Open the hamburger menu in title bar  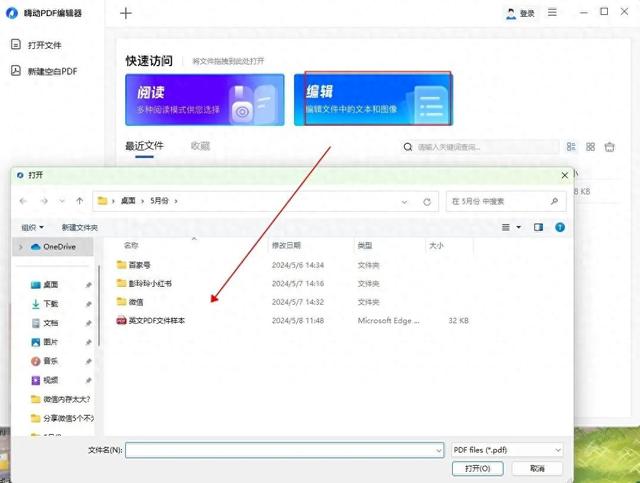coord(552,12)
